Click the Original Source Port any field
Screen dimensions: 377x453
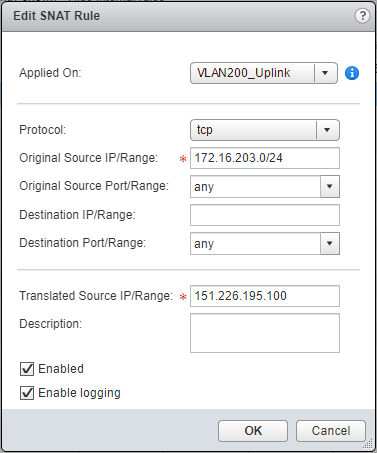(x=255, y=186)
